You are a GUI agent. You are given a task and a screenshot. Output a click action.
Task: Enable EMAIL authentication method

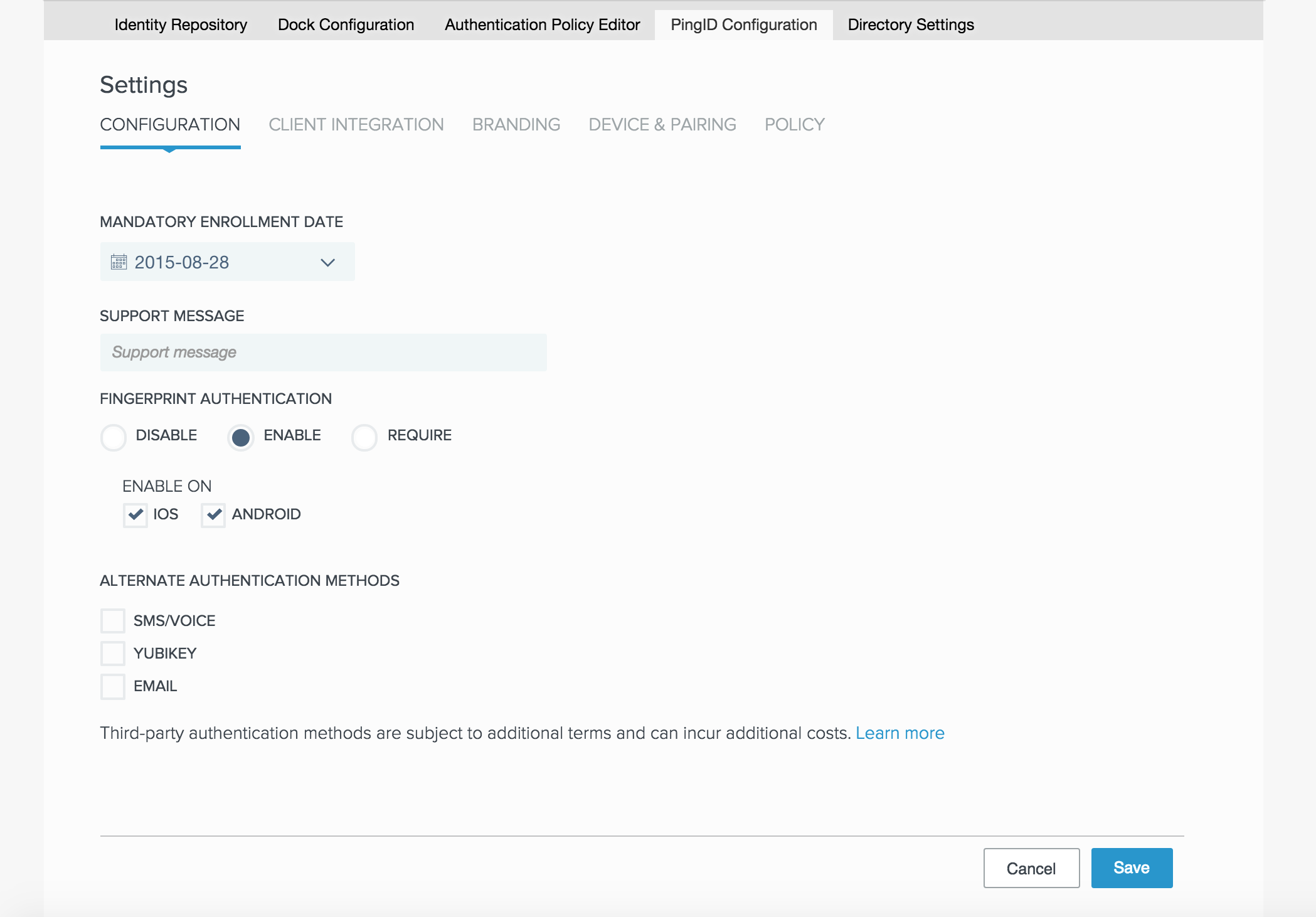pos(113,686)
